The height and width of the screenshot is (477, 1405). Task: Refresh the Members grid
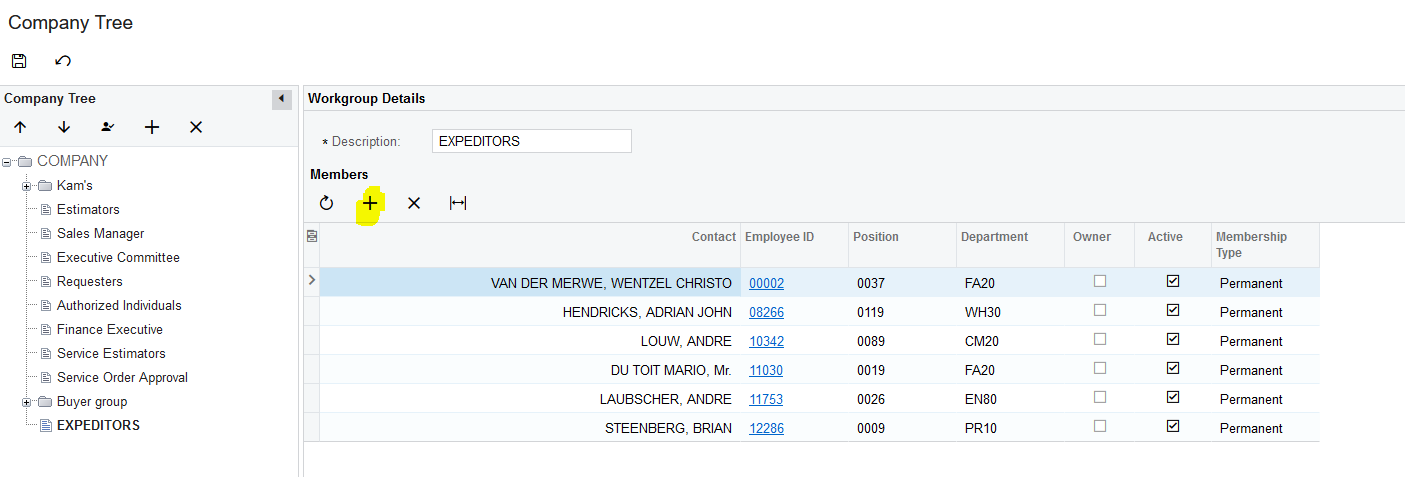pos(326,203)
